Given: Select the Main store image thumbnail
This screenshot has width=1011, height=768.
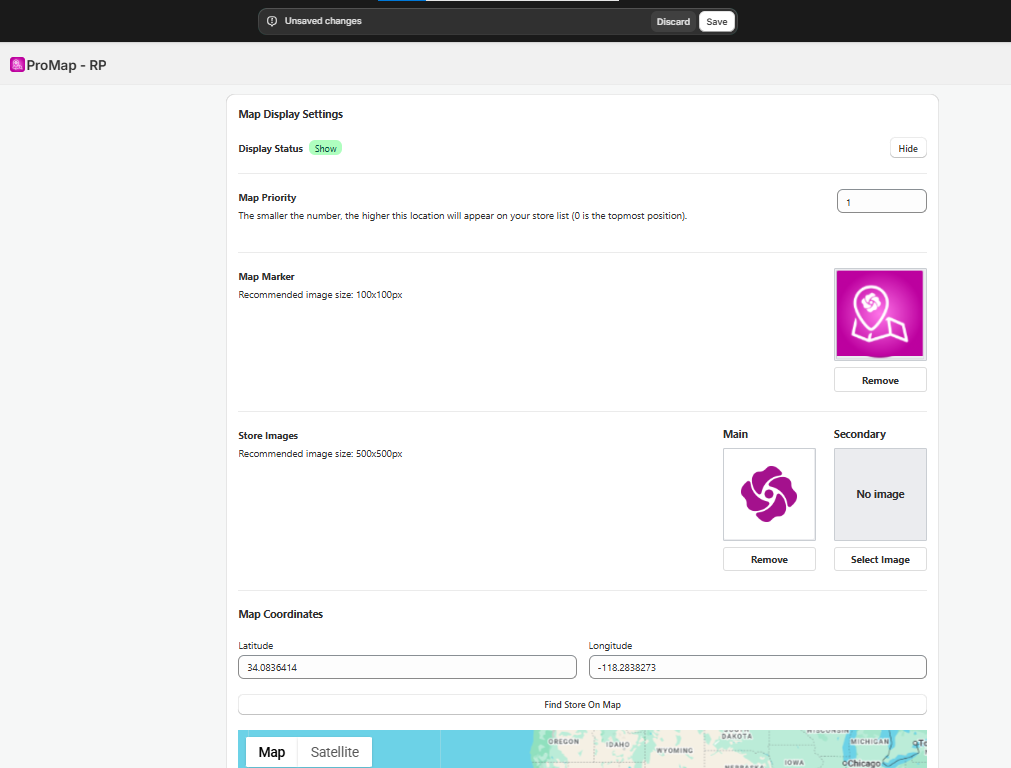Looking at the screenshot, I should point(769,494).
